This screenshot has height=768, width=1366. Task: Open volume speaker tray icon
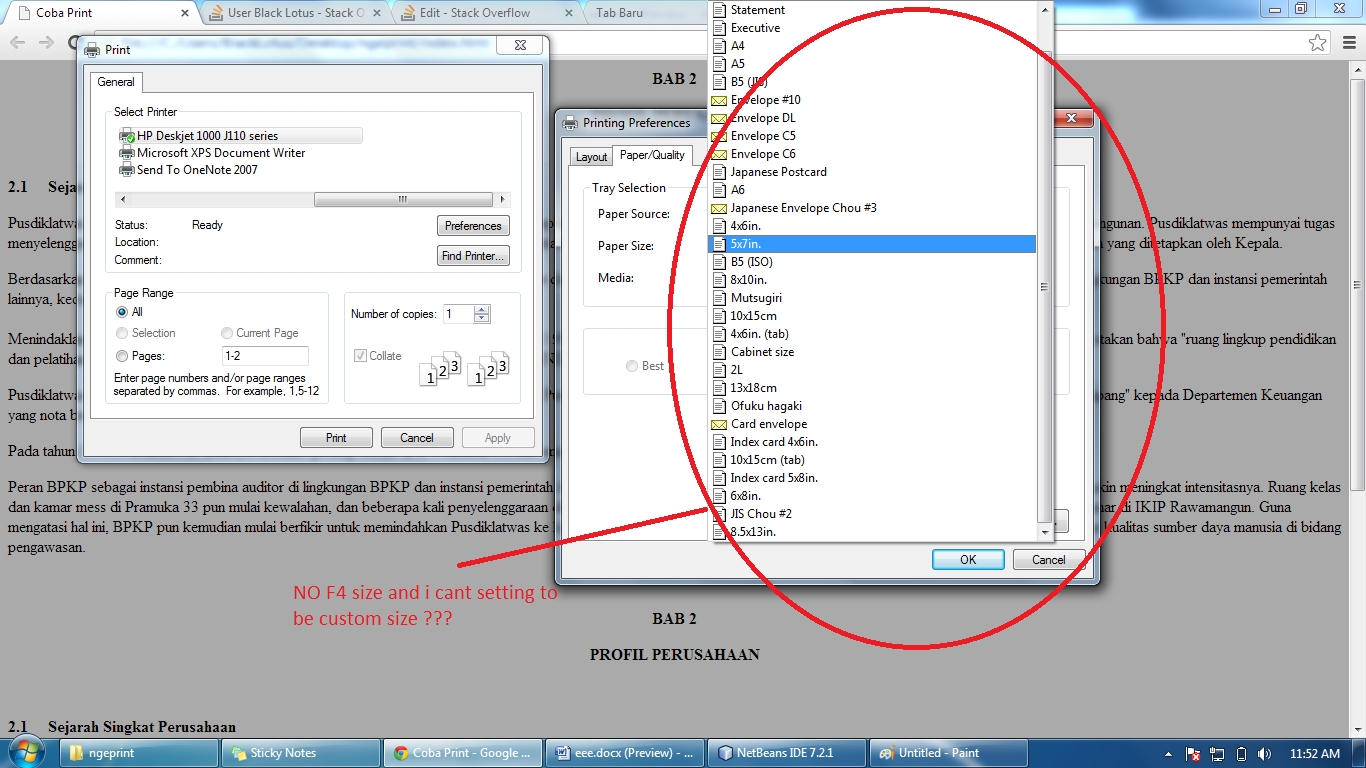click(1265, 754)
